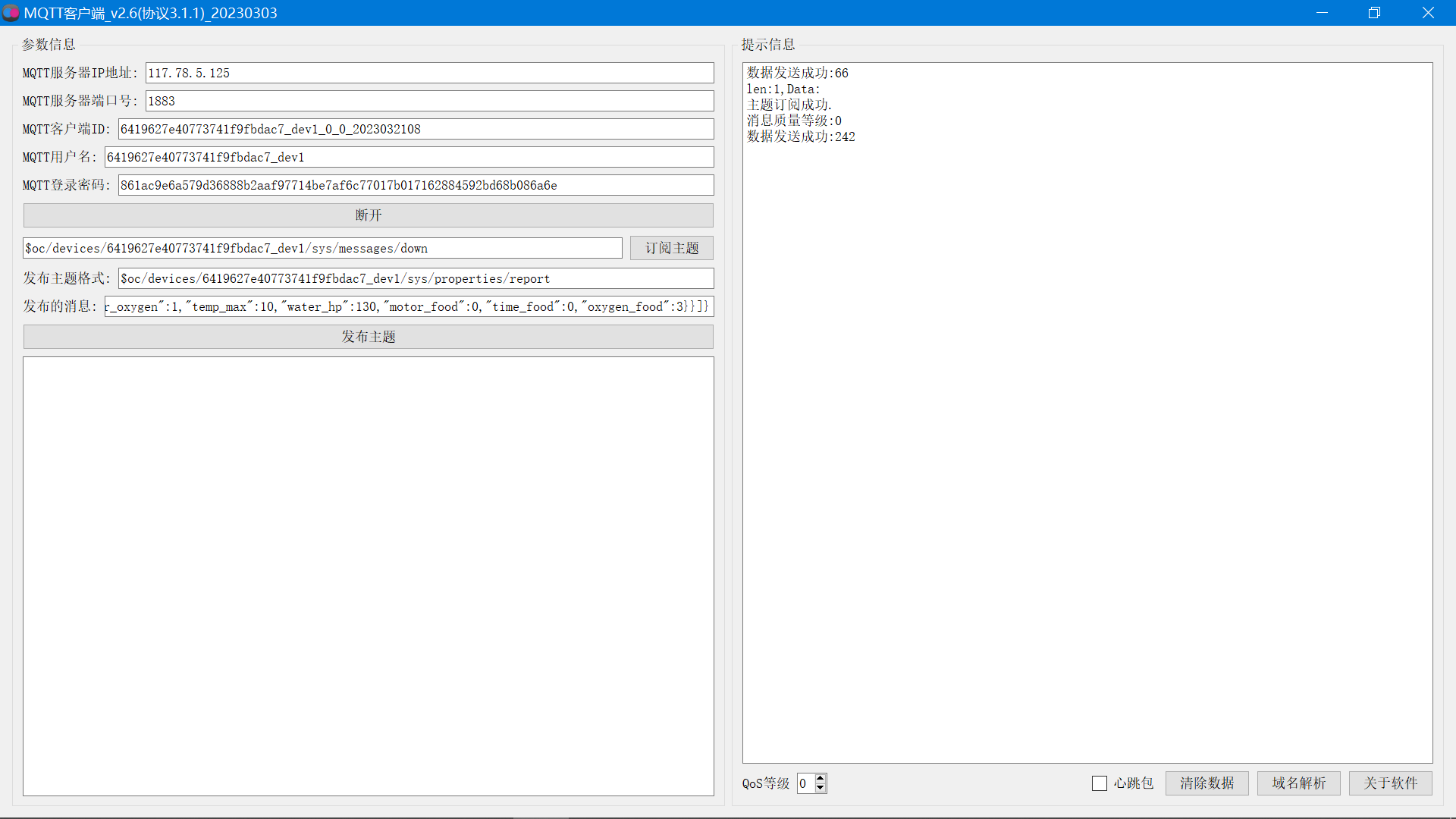Enable the 心跳包 heartbeat checkbox

pos(1100,783)
